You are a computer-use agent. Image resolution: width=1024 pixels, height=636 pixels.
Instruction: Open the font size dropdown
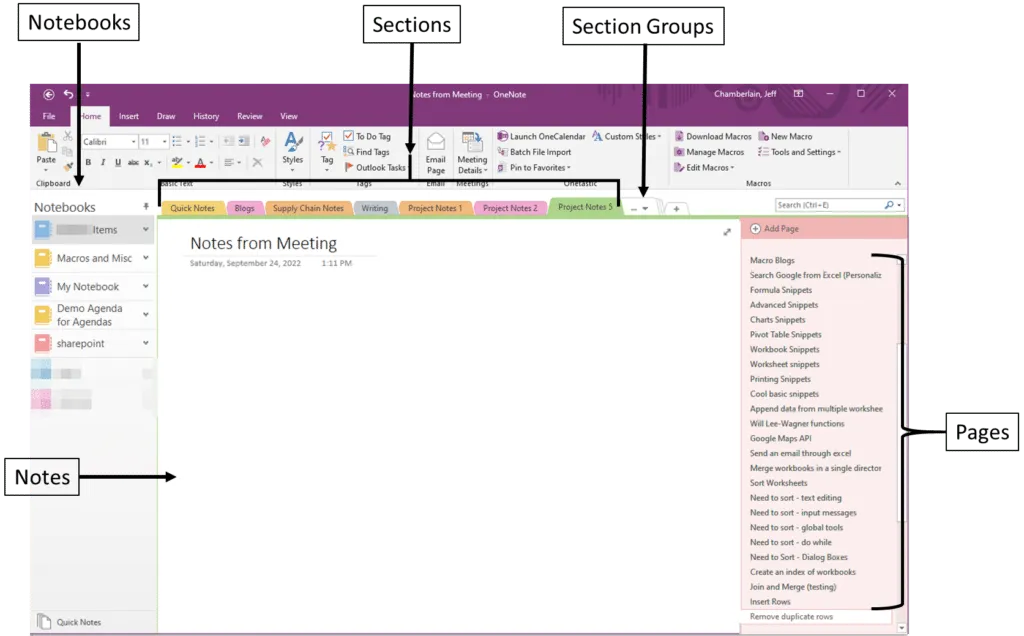(165, 142)
